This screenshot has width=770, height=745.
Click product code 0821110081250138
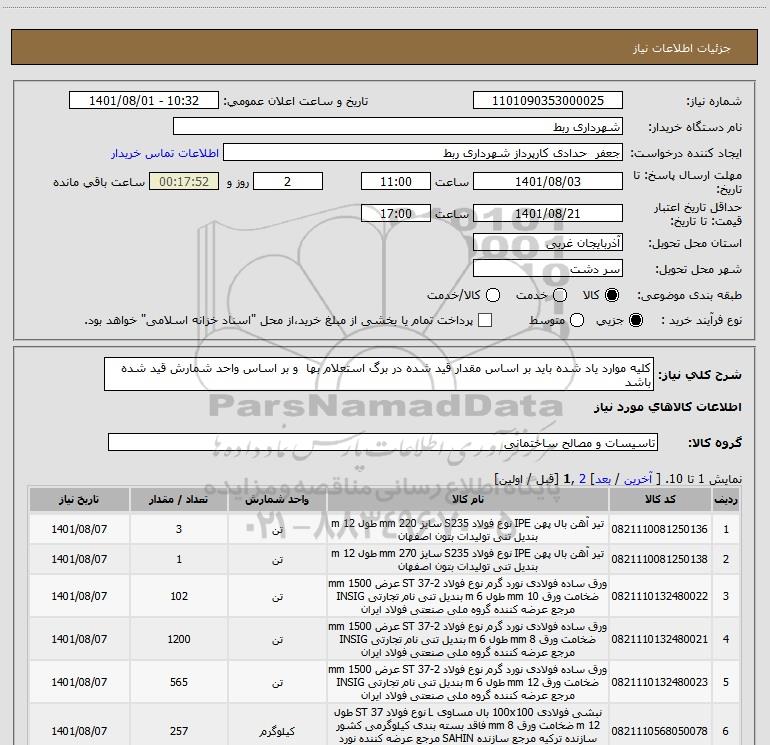coord(660,559)
